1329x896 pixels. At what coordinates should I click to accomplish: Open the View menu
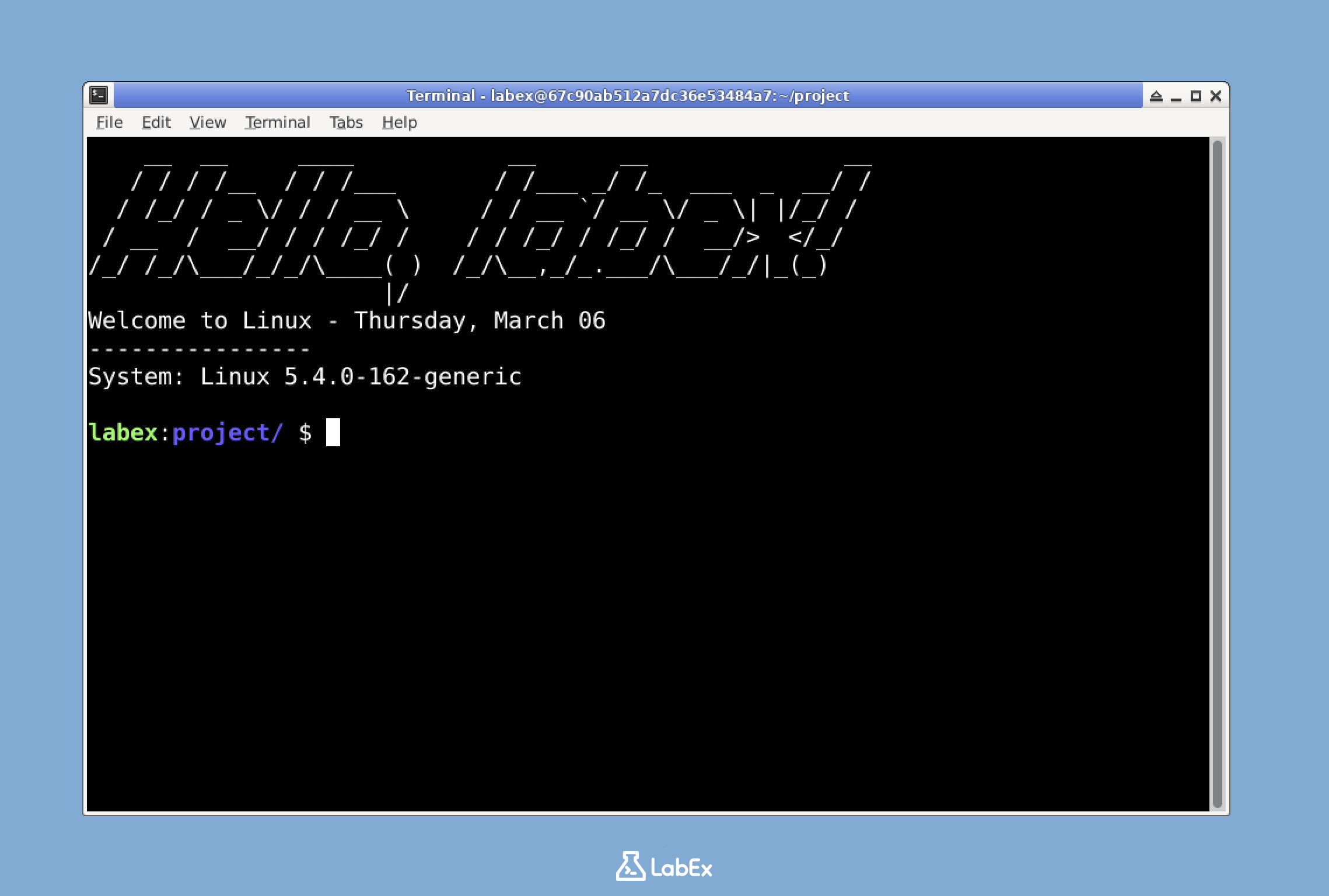(x=207, y=122)
